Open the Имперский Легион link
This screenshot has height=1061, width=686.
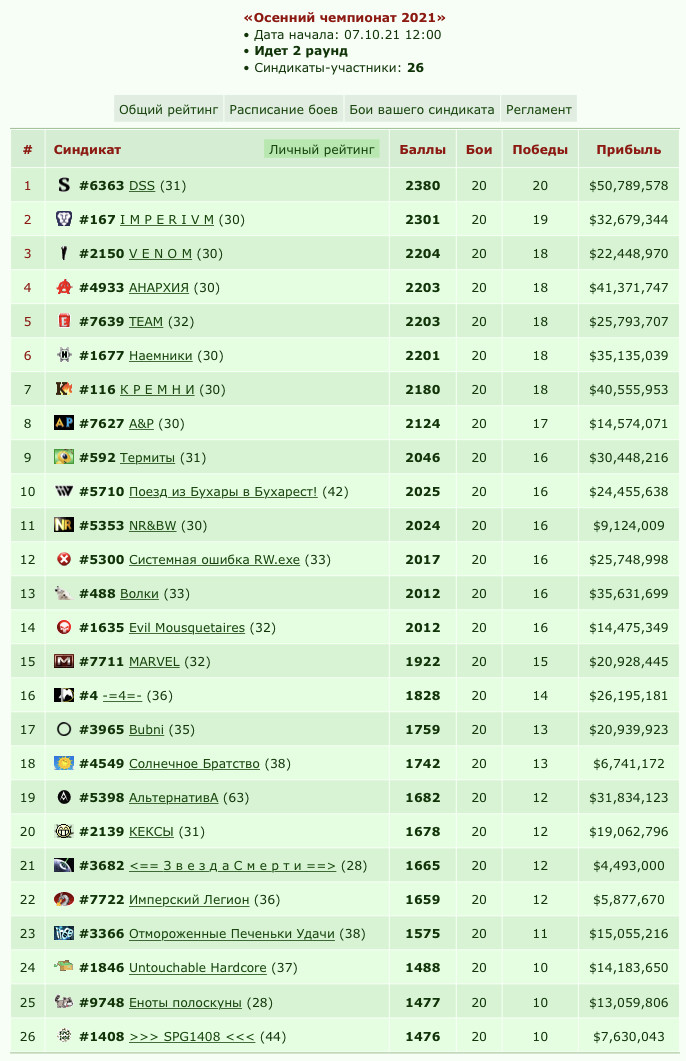click(x=189, y=900)
